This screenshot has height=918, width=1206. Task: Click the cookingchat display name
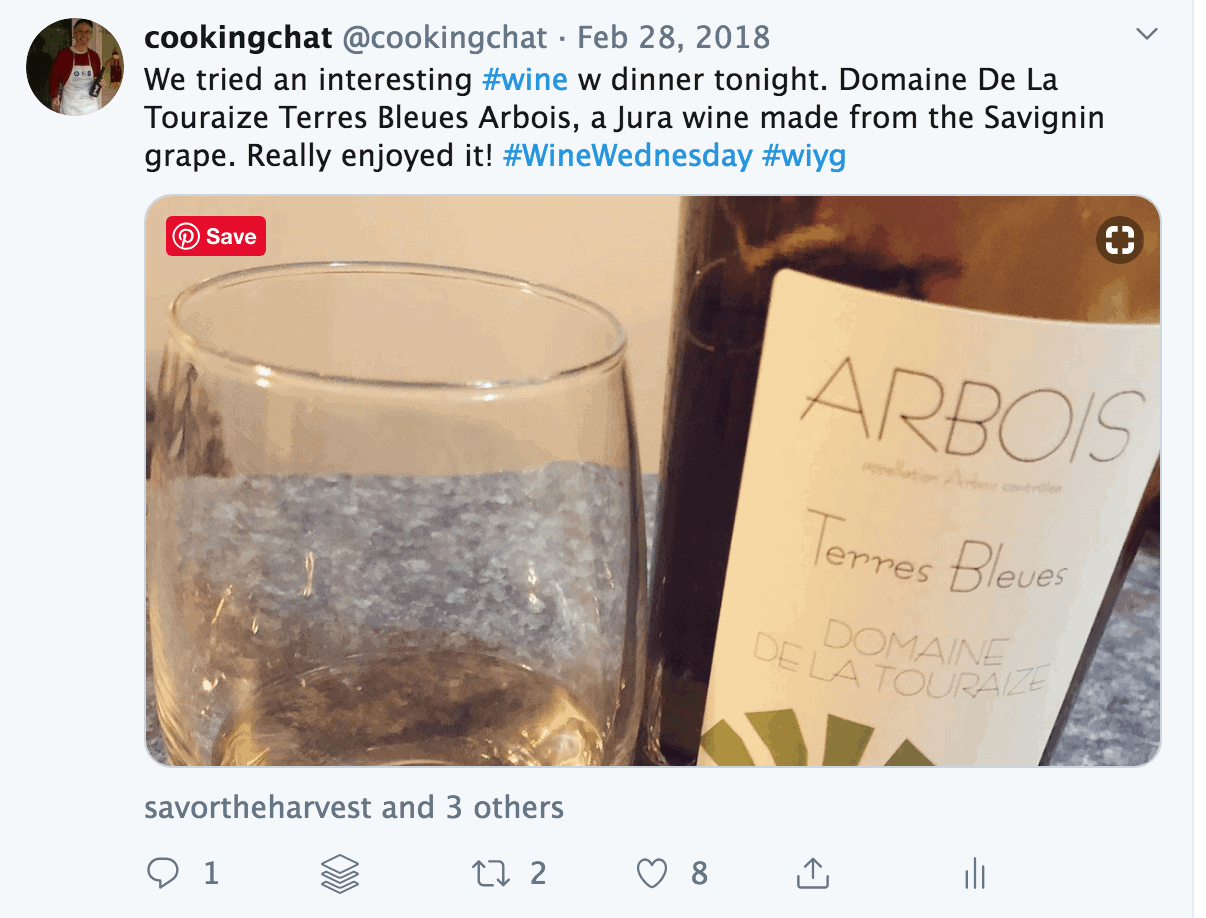coord(238,38)
